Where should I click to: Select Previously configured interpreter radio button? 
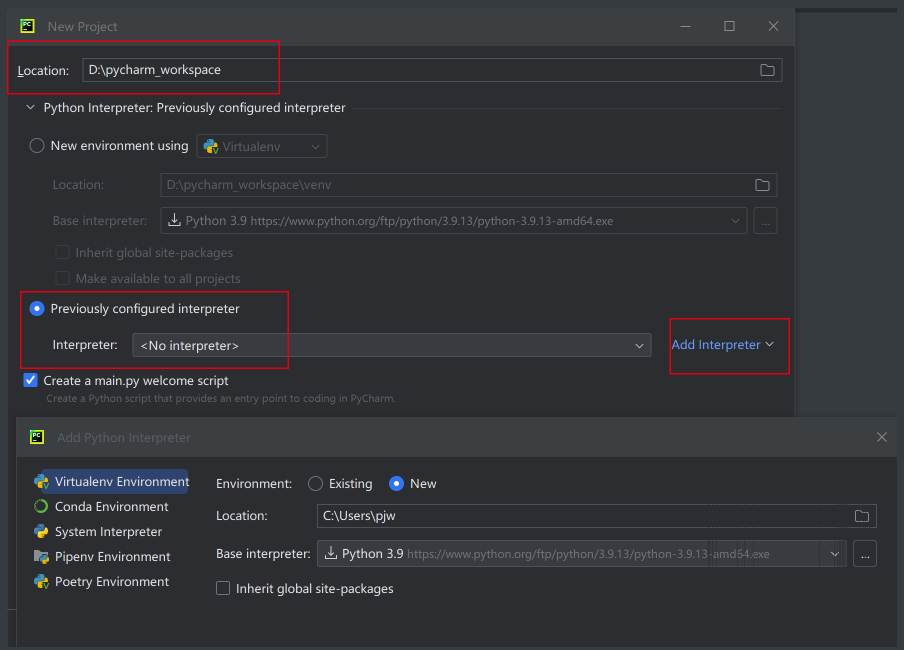pos(37,309)
